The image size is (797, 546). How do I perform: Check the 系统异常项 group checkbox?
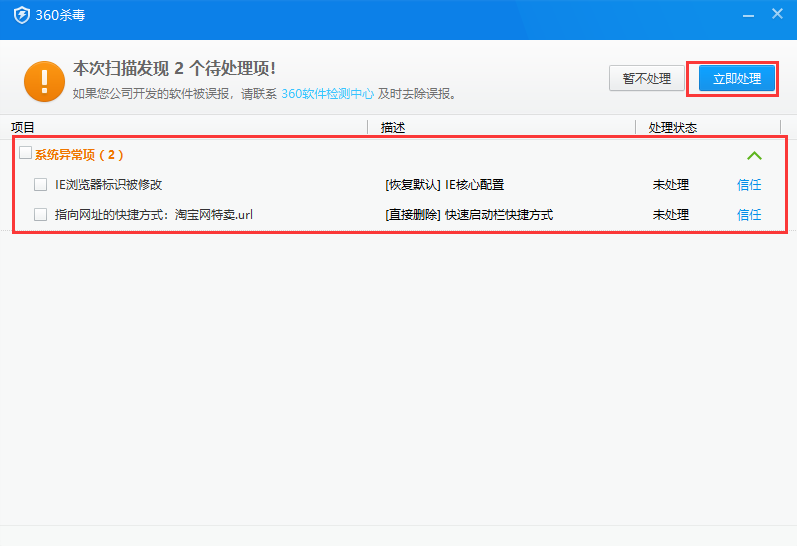[25, 153]
